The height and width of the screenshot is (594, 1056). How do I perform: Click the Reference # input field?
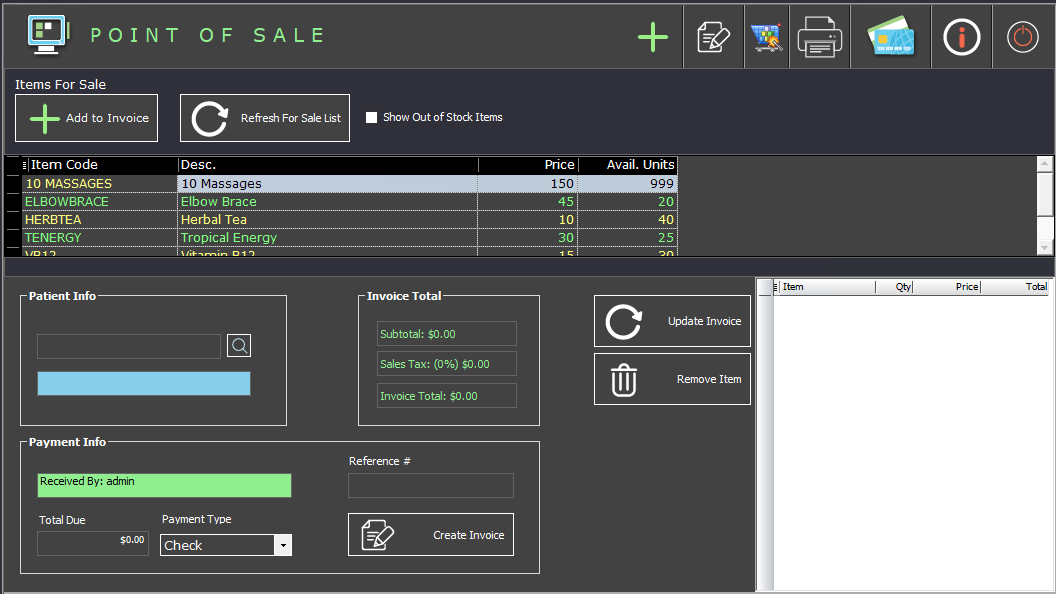click(430, 486)
